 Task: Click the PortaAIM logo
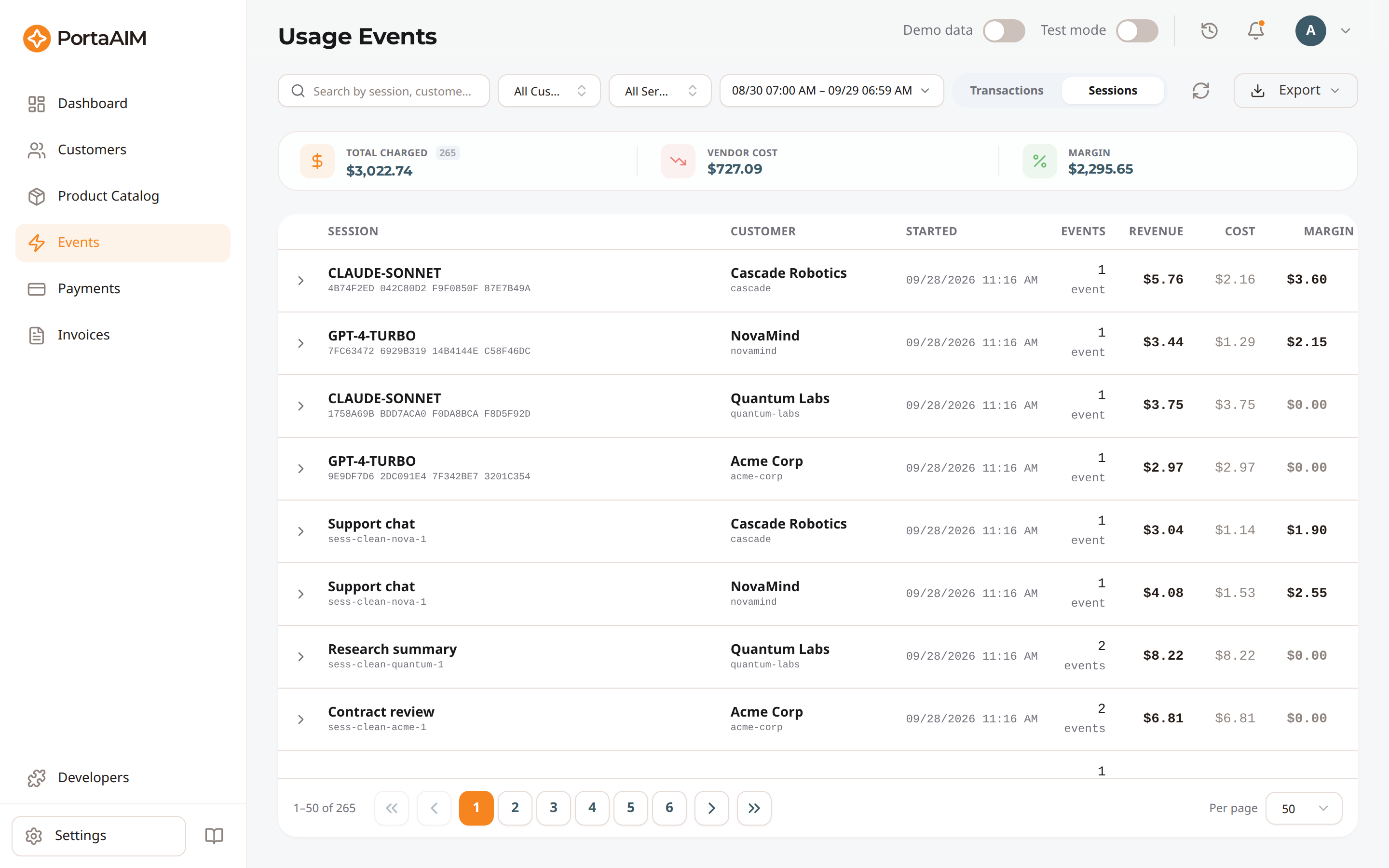tap(85, 38)
